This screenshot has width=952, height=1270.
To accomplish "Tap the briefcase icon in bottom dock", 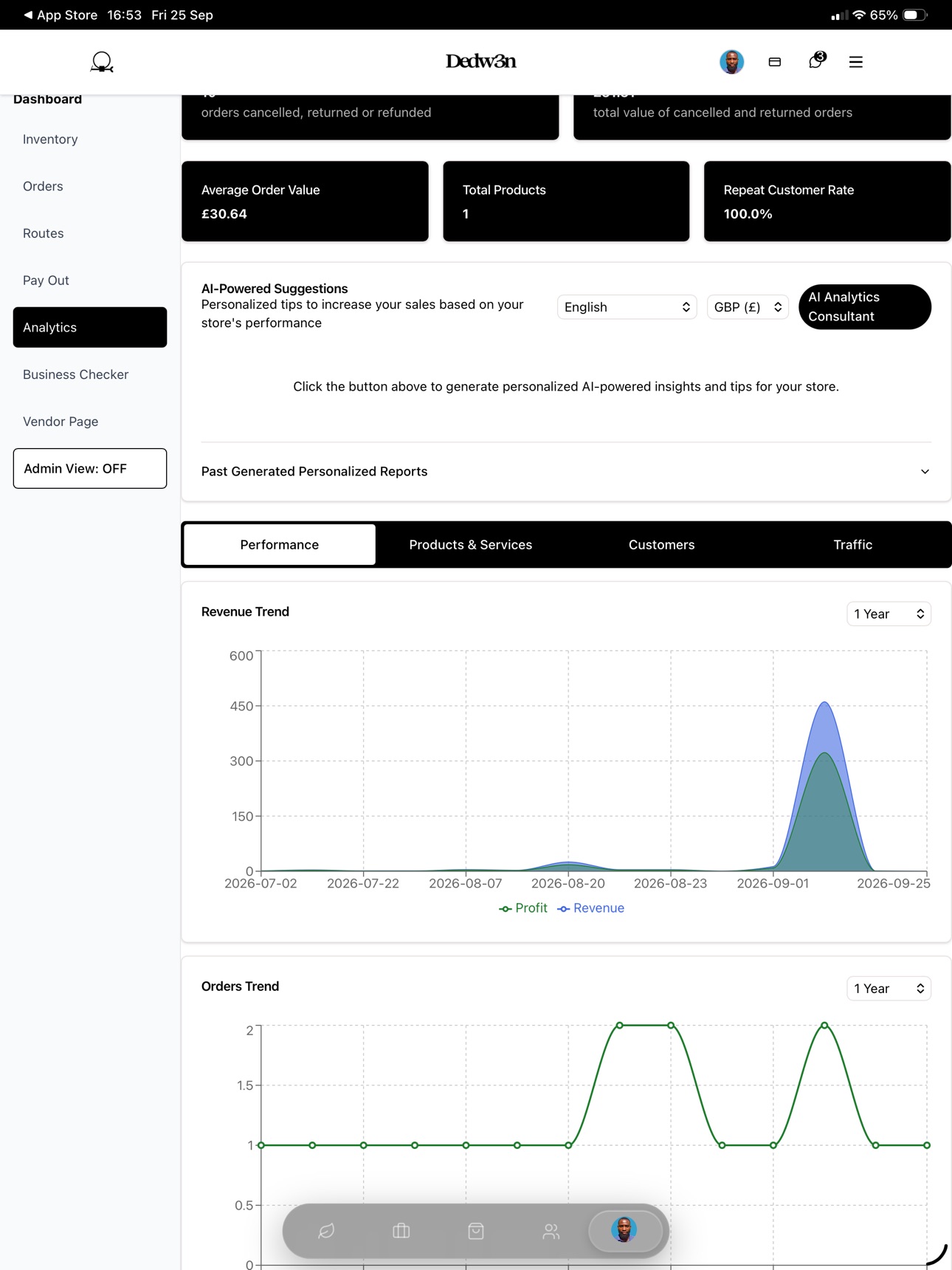I will [x=401, y=1231].
